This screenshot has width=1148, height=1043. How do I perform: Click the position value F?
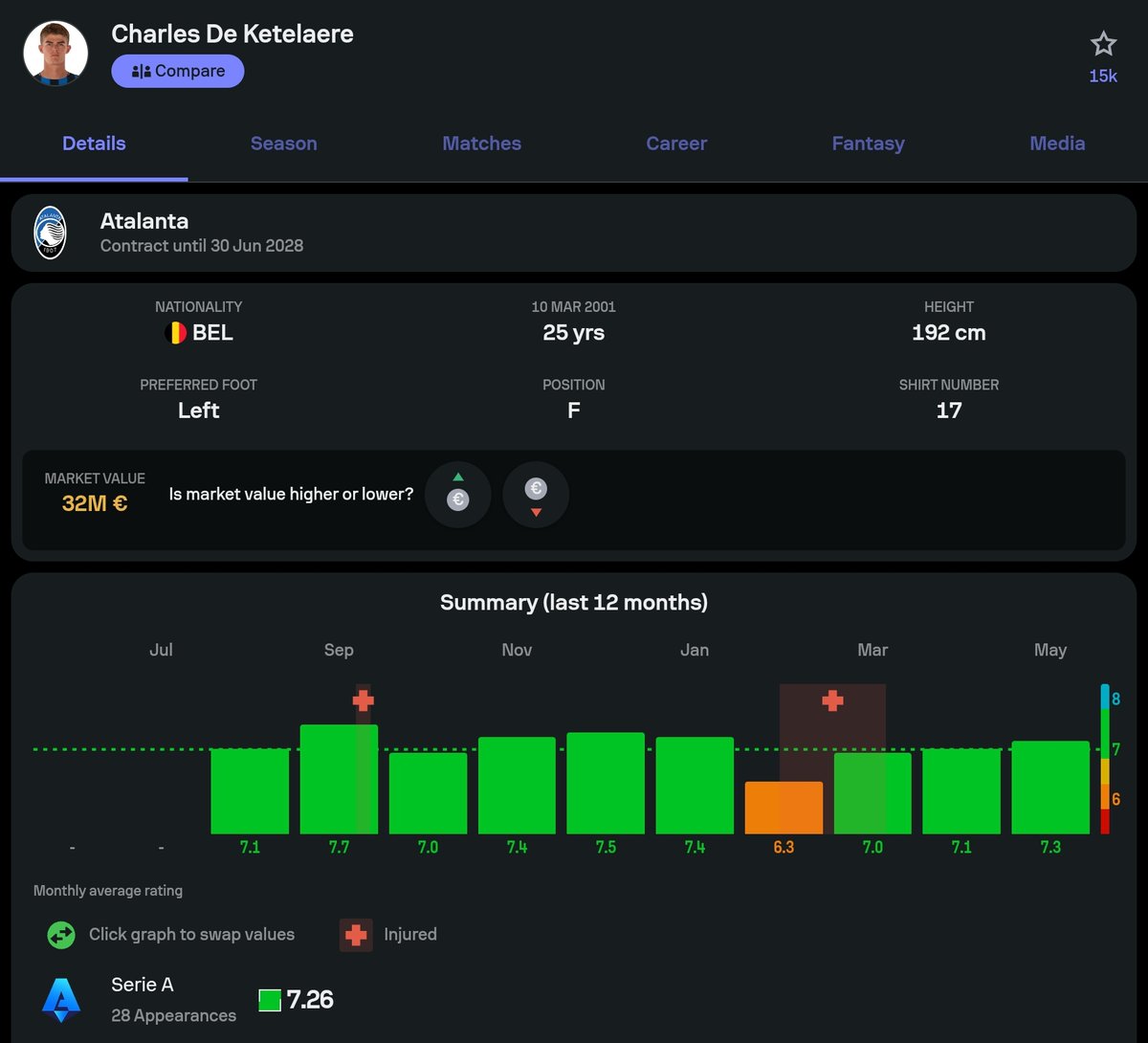pos(574,411)
